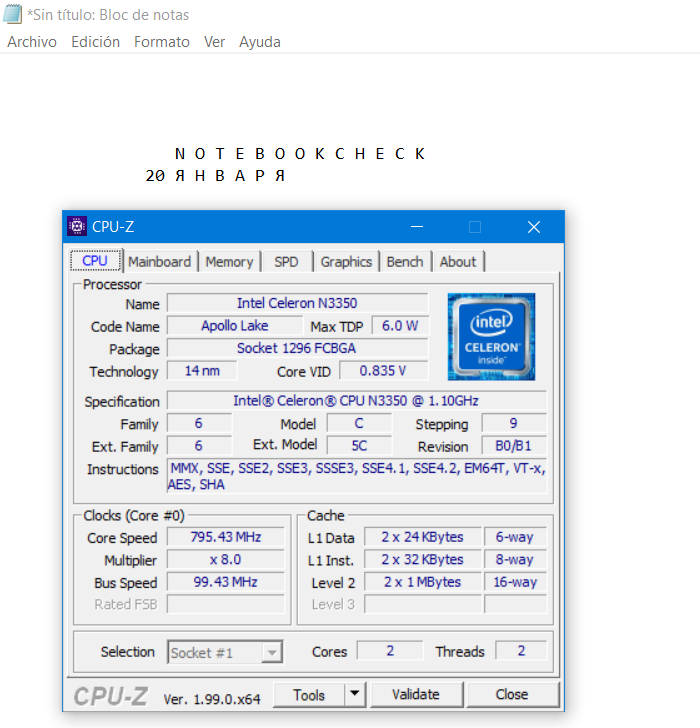Click the Notepad app icon in title bar

[x=12, y=14]
